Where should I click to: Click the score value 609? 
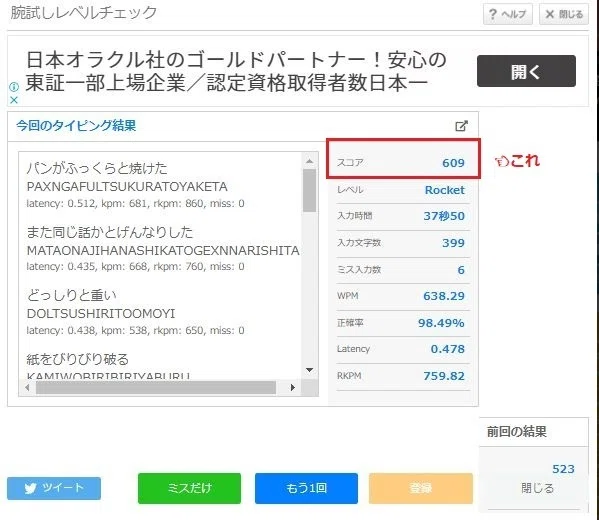[453, 163]
